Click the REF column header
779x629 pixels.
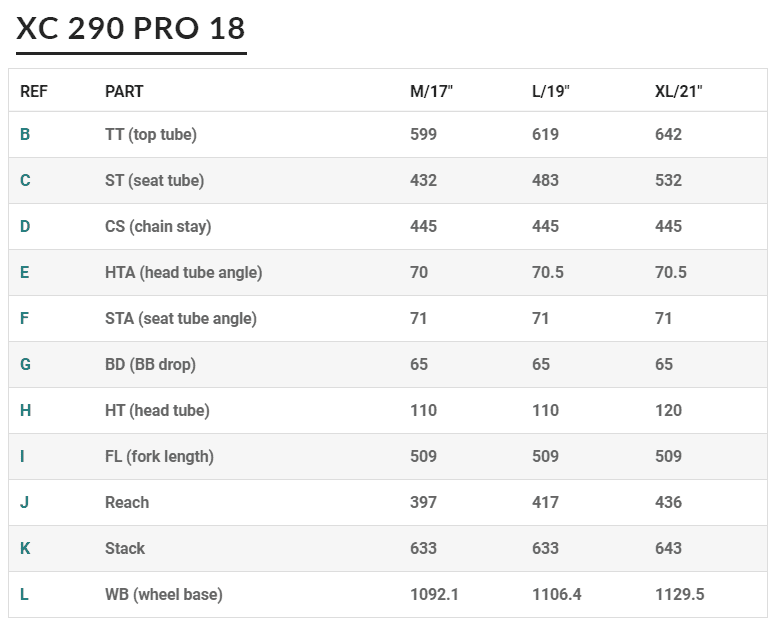pos(34,91)
